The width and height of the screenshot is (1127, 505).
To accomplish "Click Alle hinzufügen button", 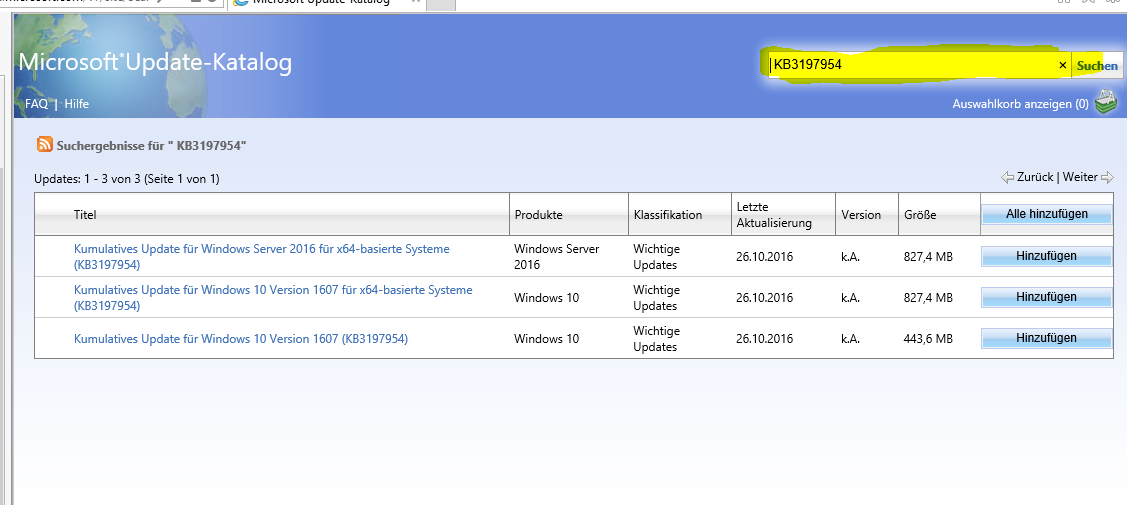I will 1046,214.
